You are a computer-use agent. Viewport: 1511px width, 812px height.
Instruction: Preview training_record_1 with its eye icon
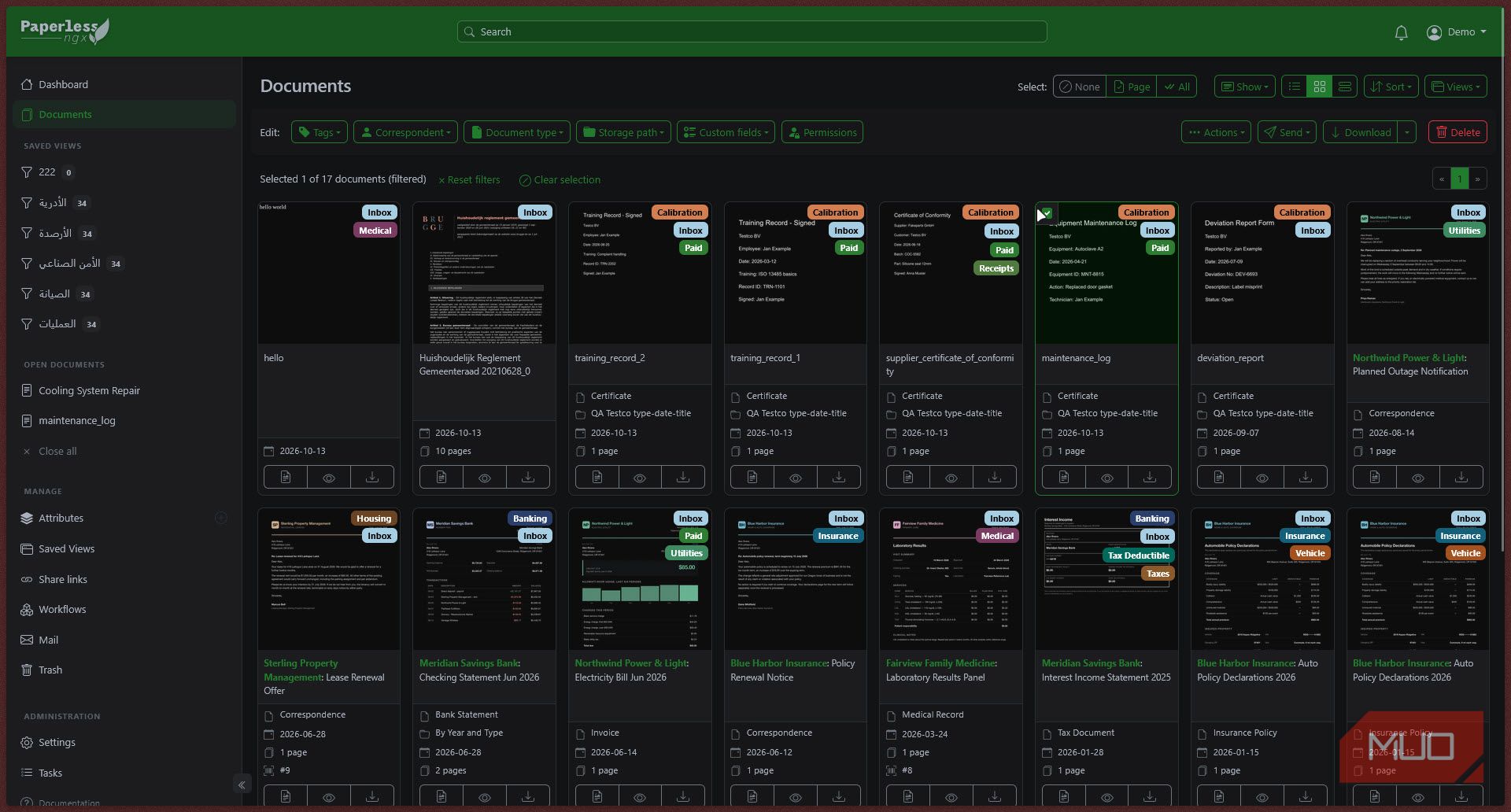(x=796, y=478)
